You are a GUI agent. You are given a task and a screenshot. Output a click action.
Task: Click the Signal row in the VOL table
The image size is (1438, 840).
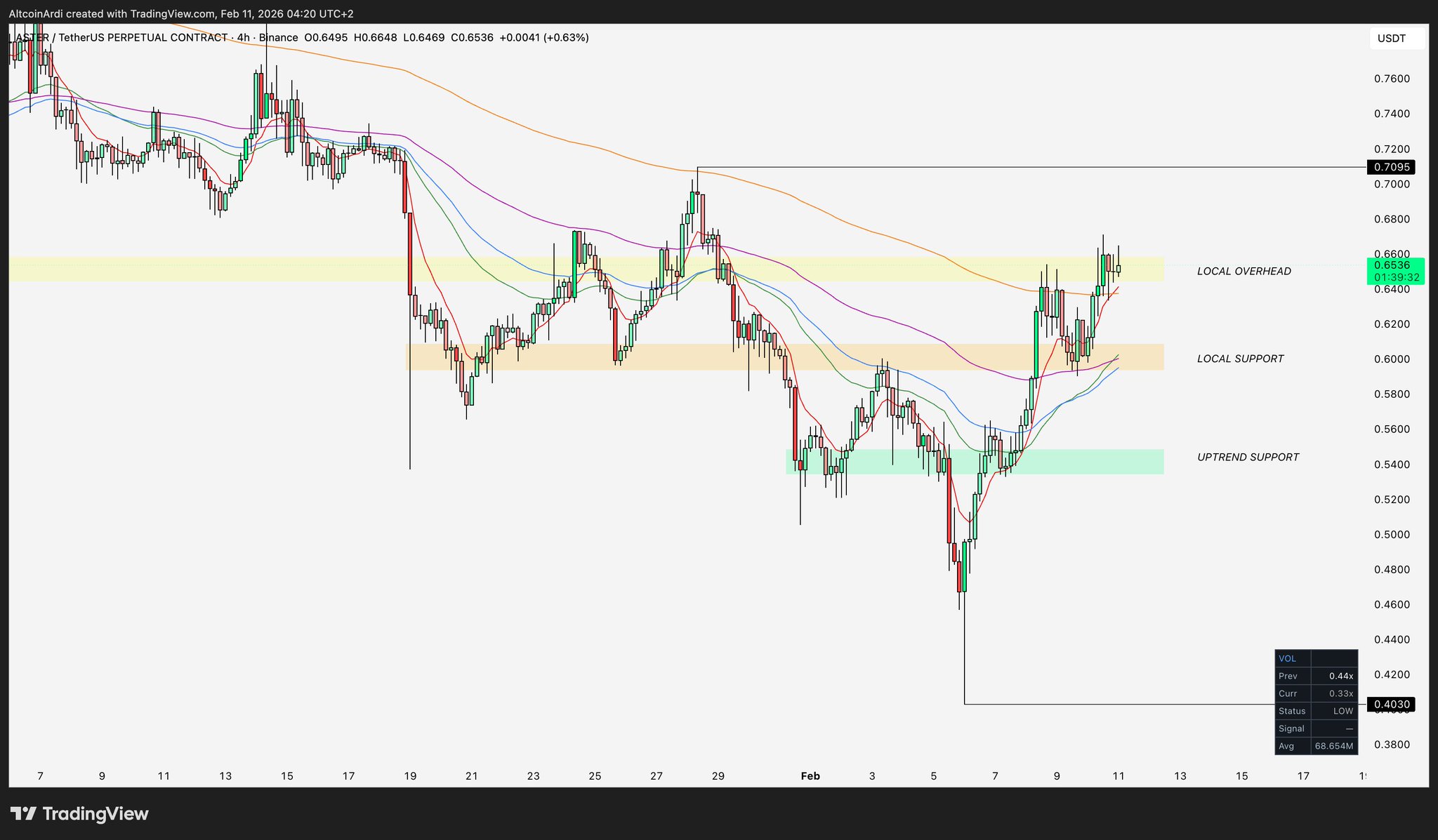tap(1316, 728)
